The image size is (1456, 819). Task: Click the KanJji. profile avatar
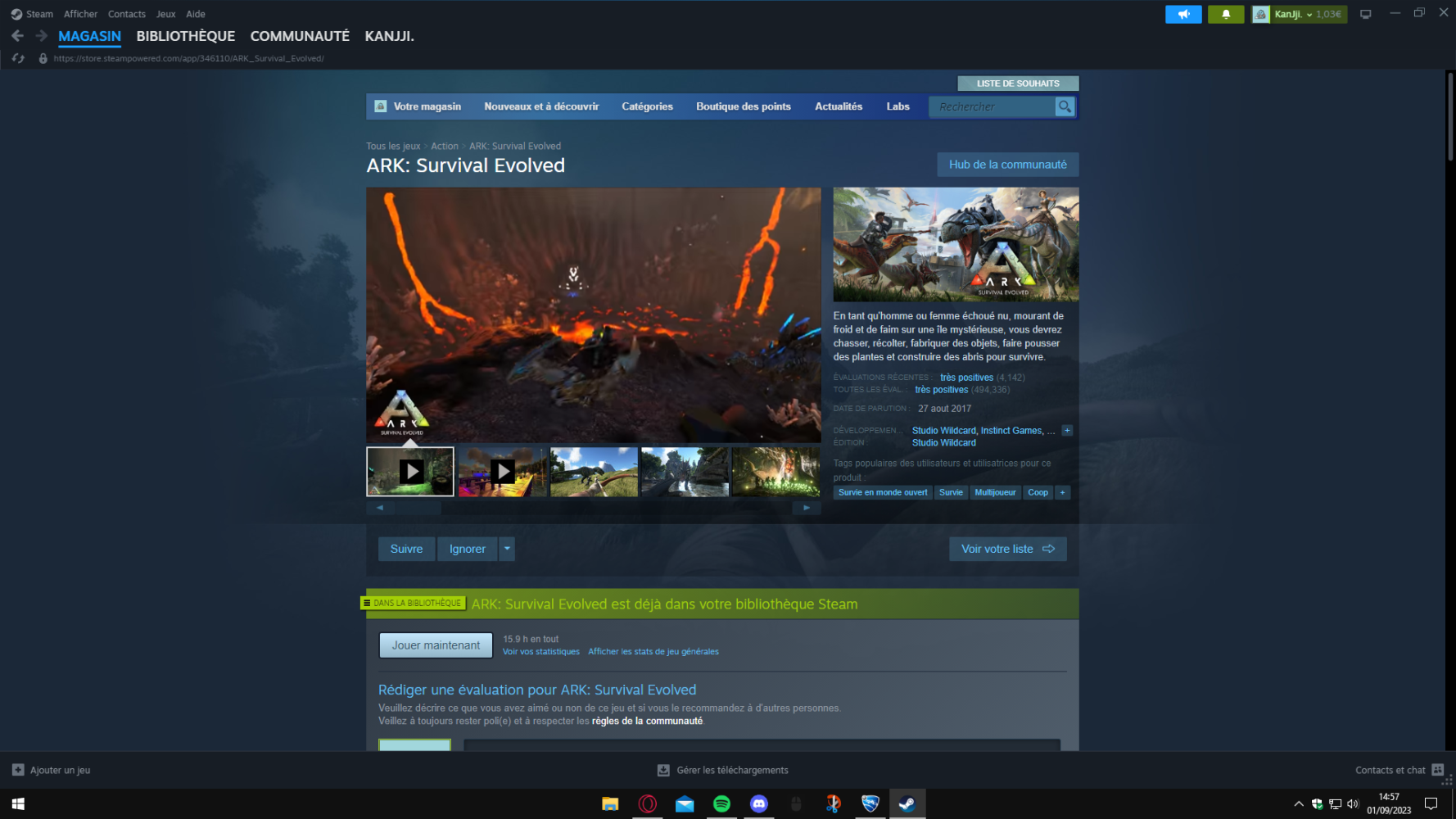click(x=1261, y=14)
